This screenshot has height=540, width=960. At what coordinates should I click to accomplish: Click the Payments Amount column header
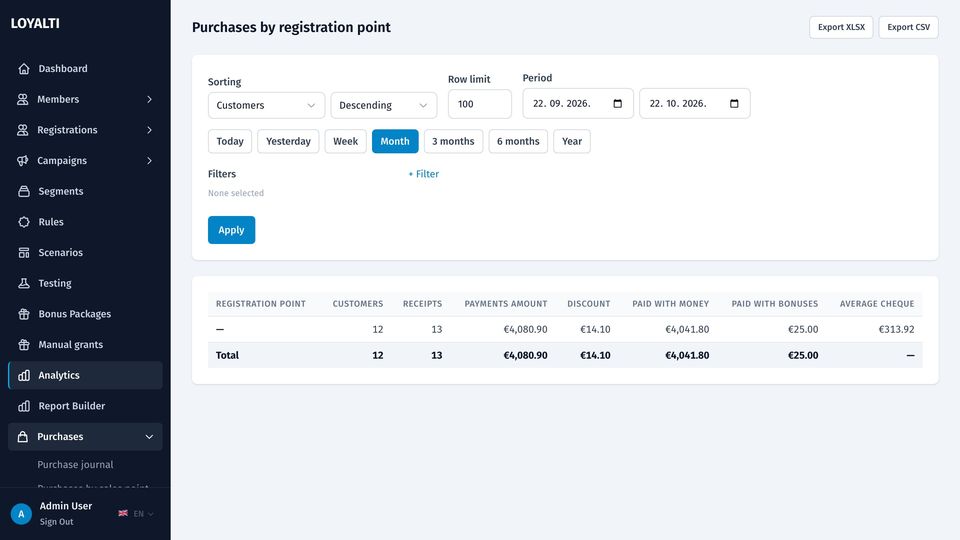click(x=506, y=304)
